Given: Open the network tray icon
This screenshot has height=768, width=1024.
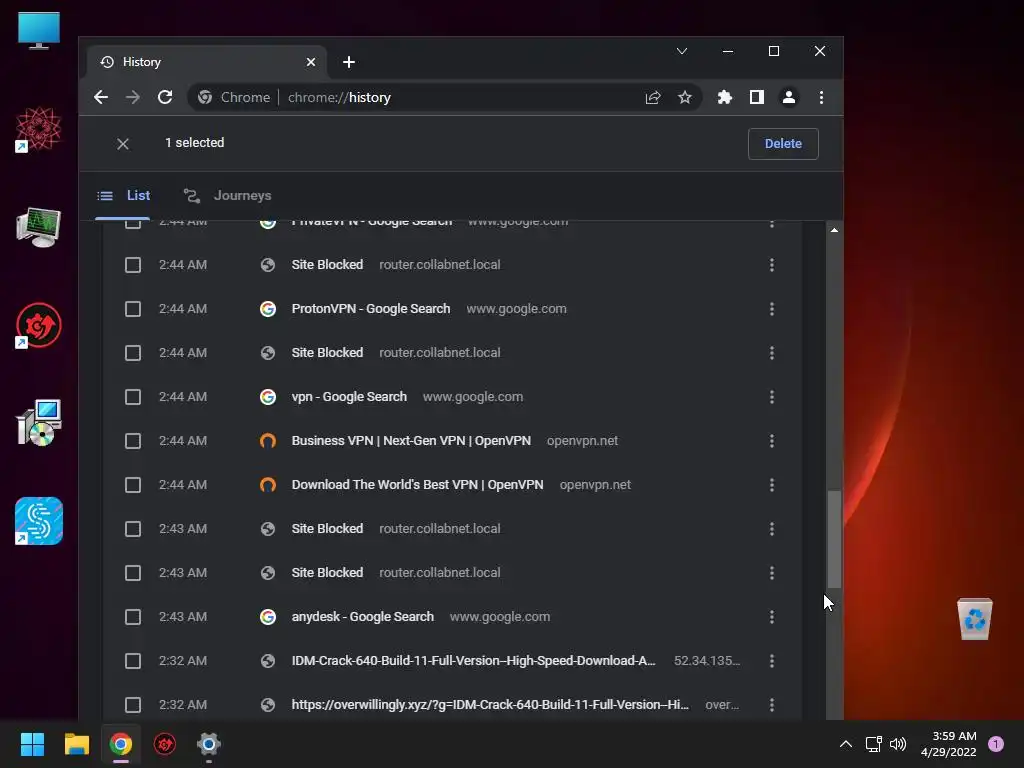Looking at the screenshot, I should click(873, 744).
